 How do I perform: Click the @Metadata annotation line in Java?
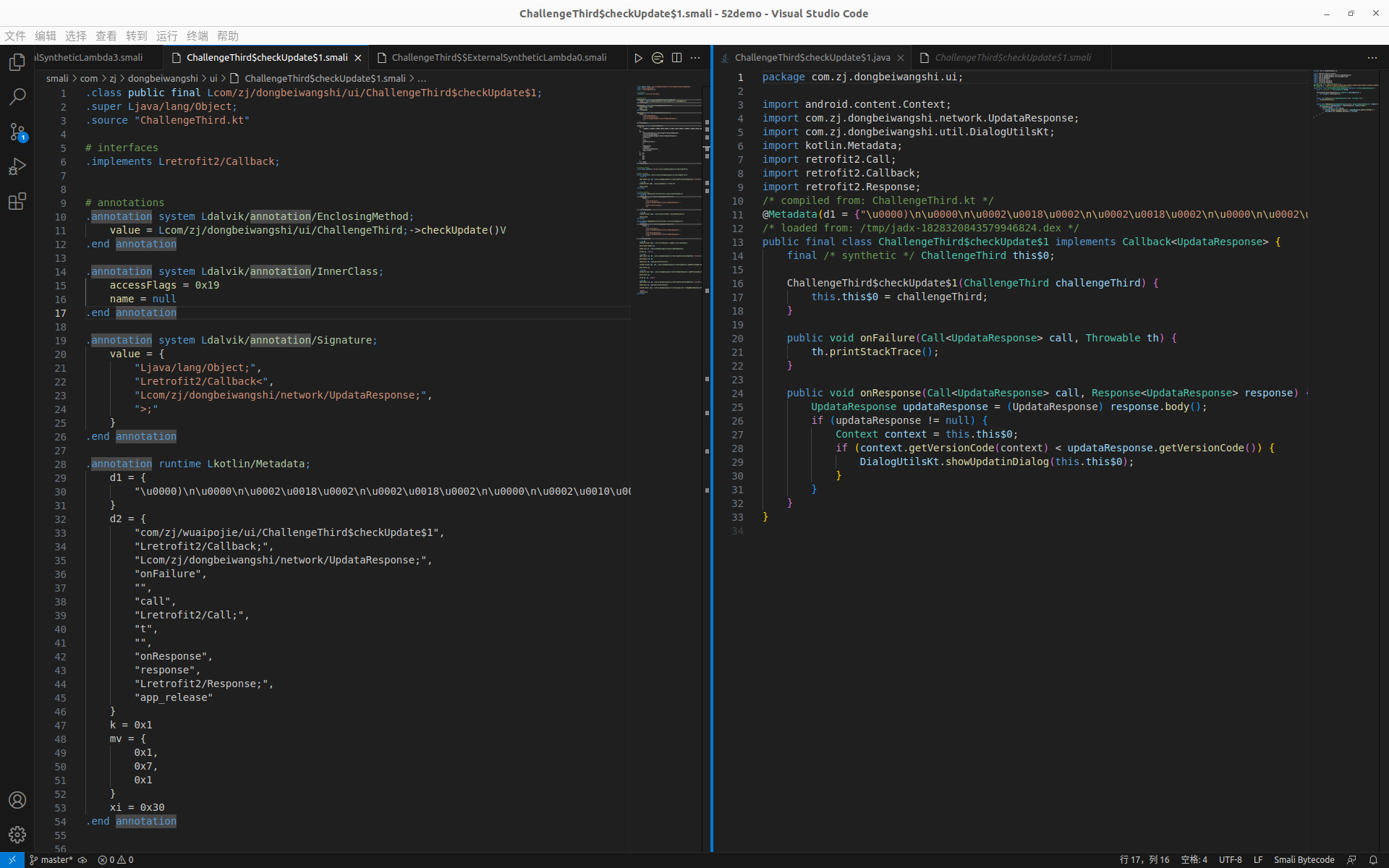click(x=1035, y=215)
